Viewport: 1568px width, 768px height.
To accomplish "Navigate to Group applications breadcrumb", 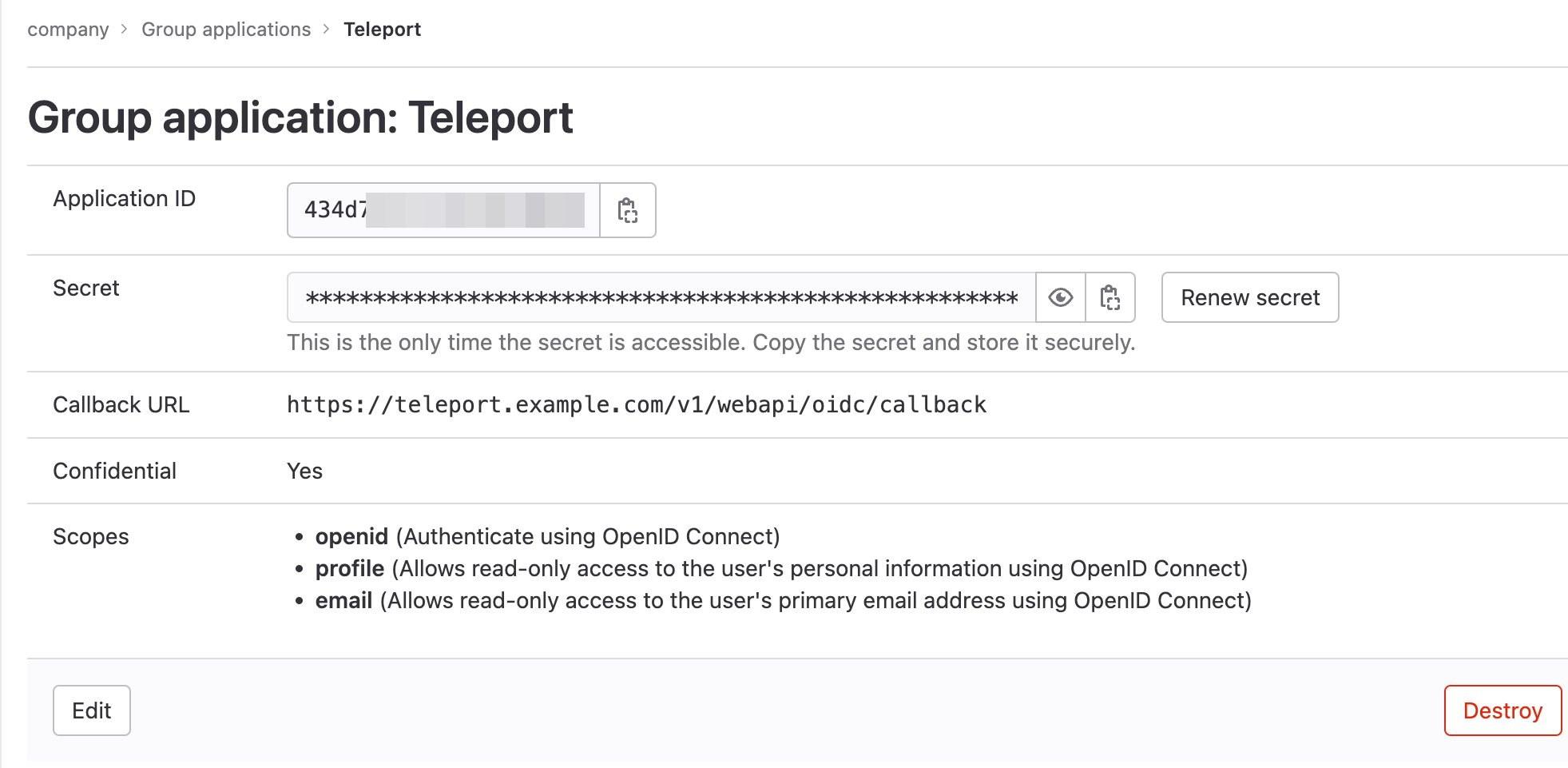I will 226,30.
